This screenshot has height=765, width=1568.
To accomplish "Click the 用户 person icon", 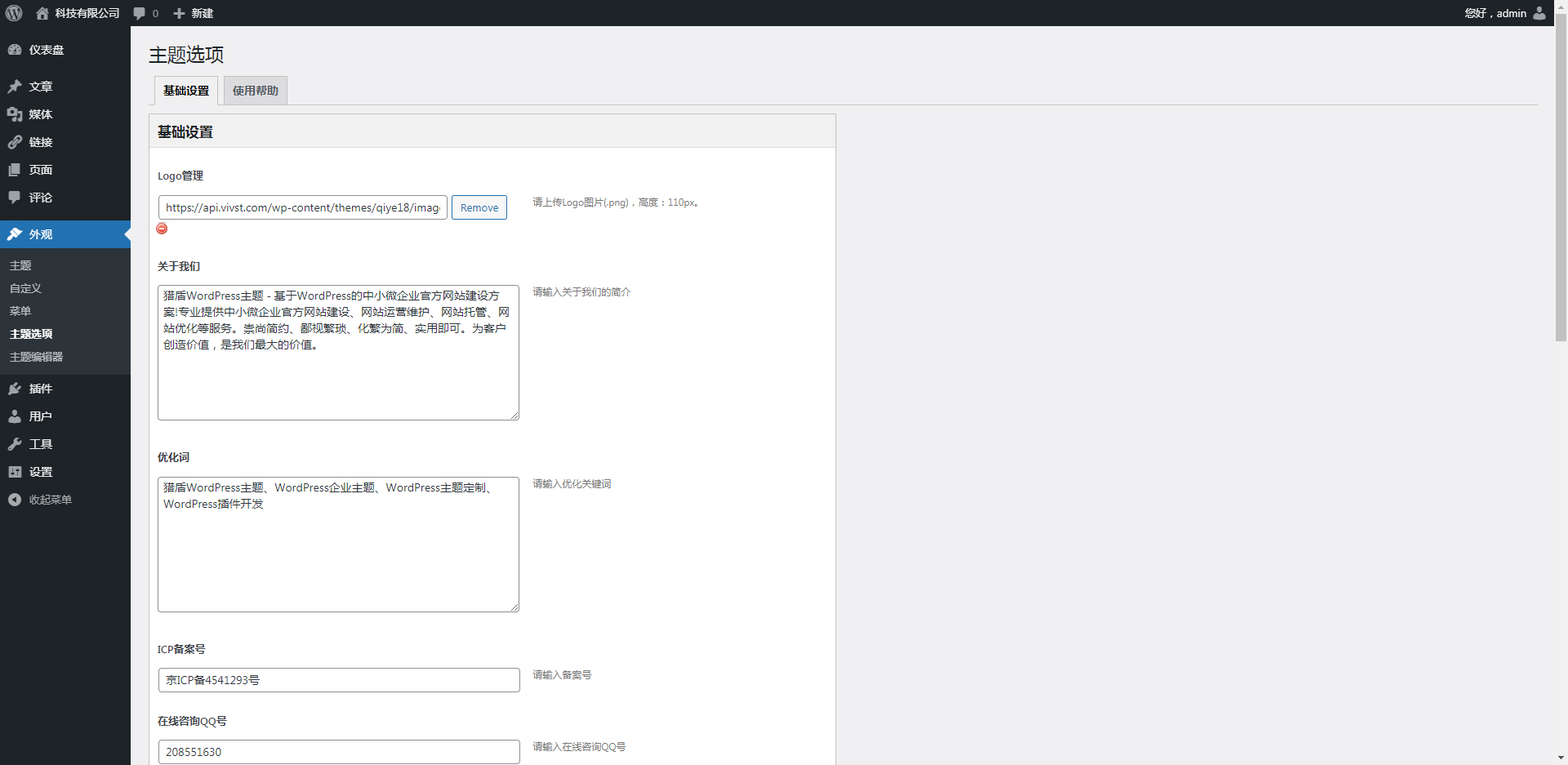I will [15, 416].
